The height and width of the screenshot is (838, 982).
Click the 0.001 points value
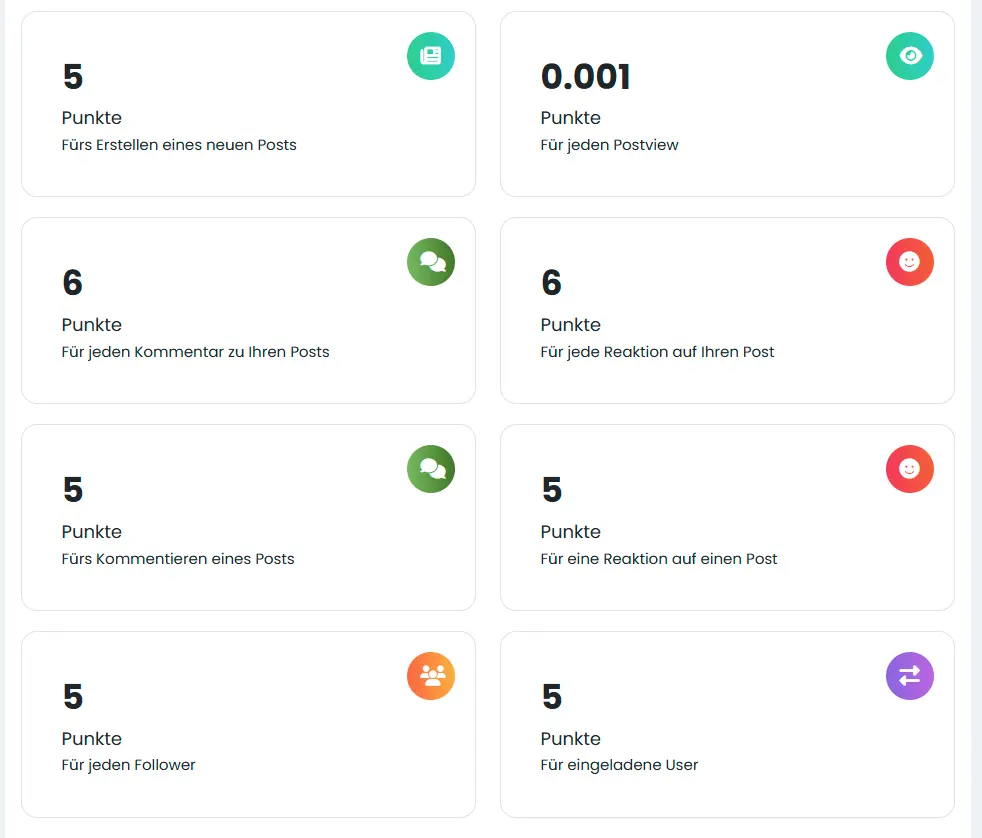tap(585, 77)
